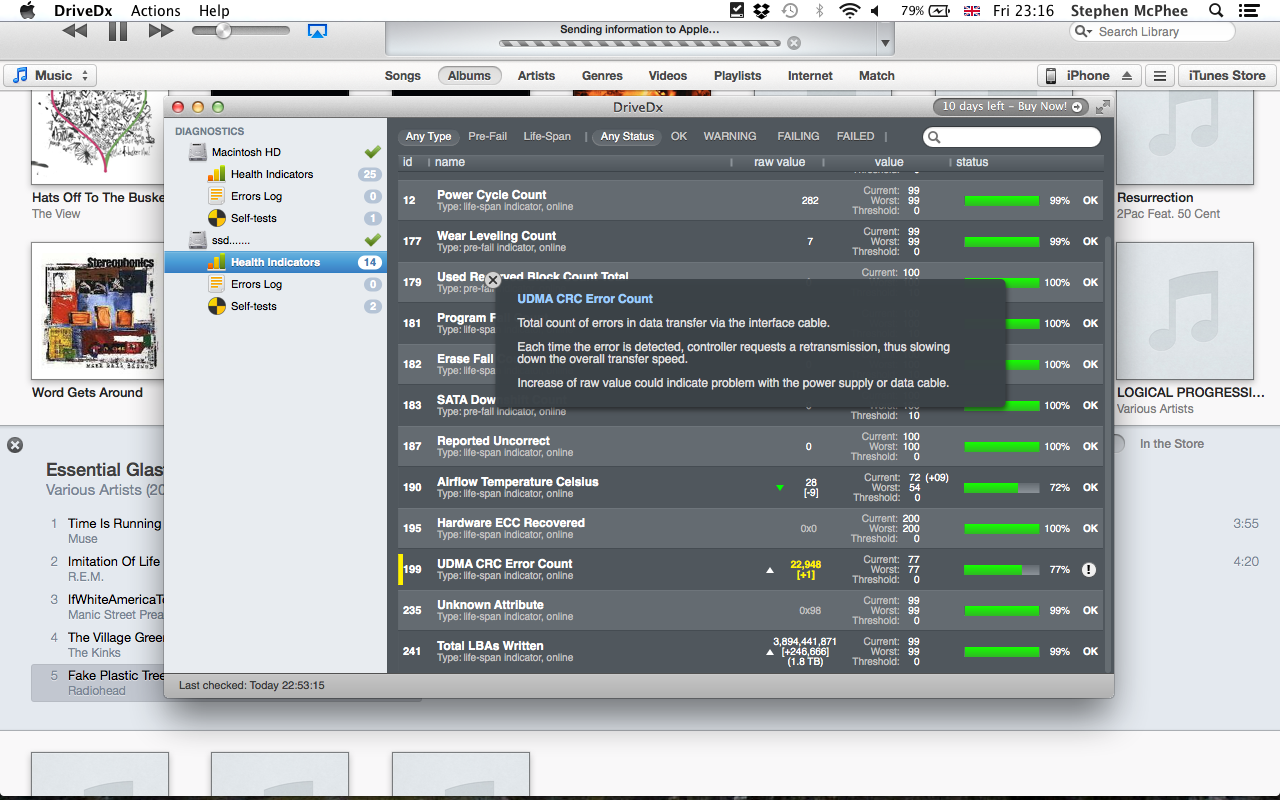Sort by raw value column header
The image size is (1280, 800).
click(x=779, y=162)
